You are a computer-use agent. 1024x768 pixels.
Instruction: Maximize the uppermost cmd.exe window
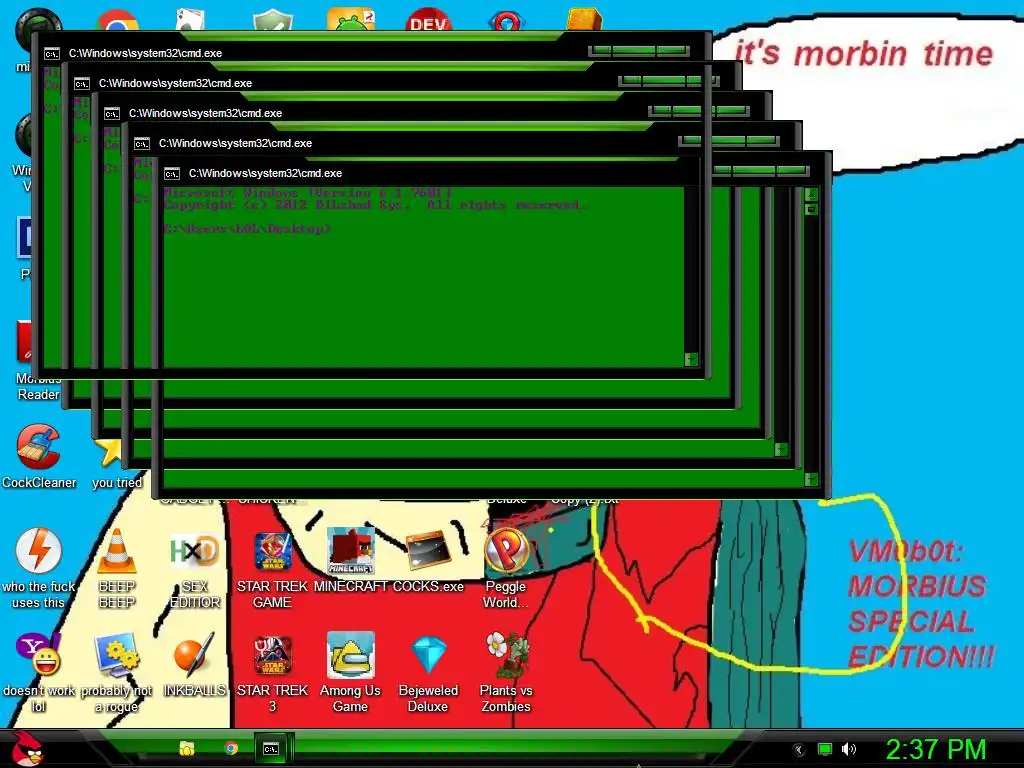click(x=634, y=50)
